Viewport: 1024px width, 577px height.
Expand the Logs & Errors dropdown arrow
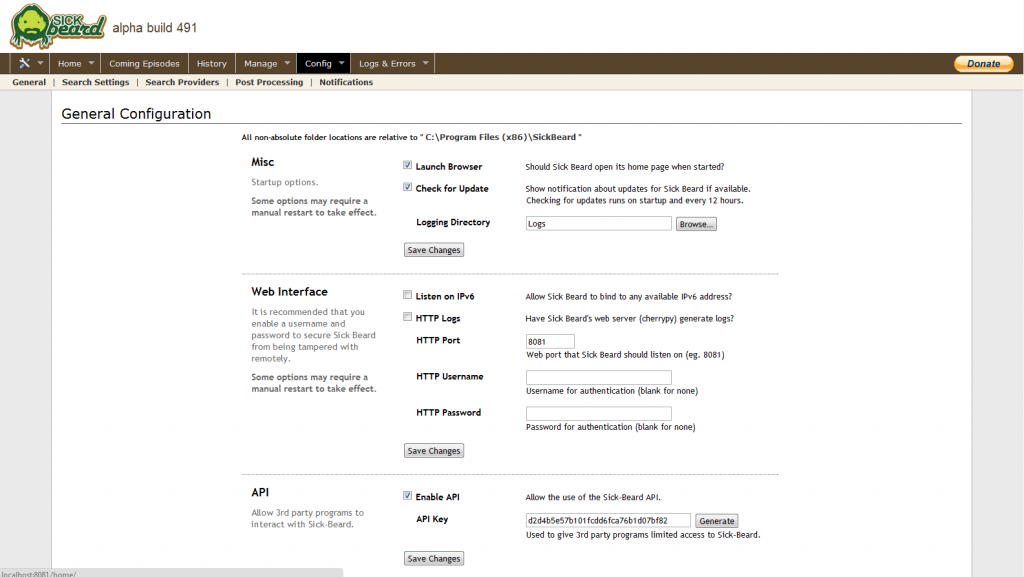click(x=426, y=63)
